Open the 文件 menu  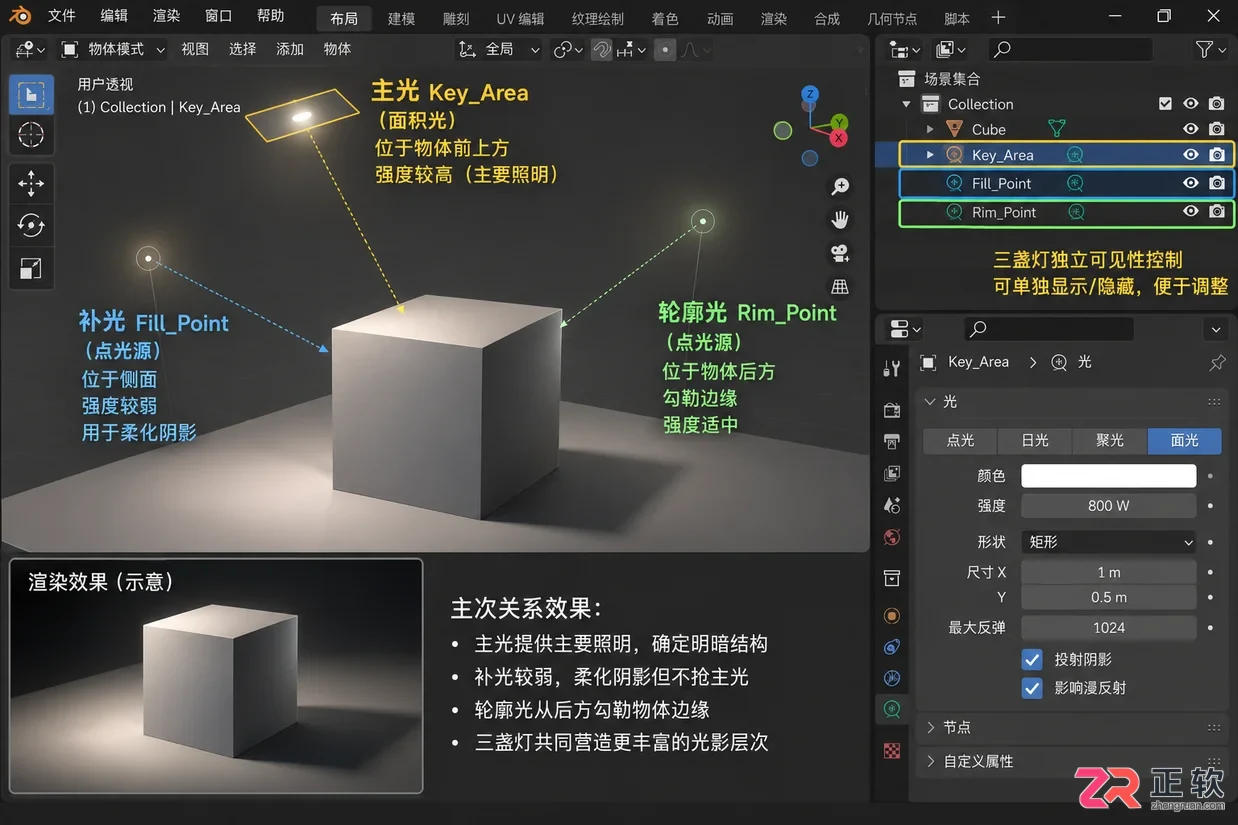(62, 16)
